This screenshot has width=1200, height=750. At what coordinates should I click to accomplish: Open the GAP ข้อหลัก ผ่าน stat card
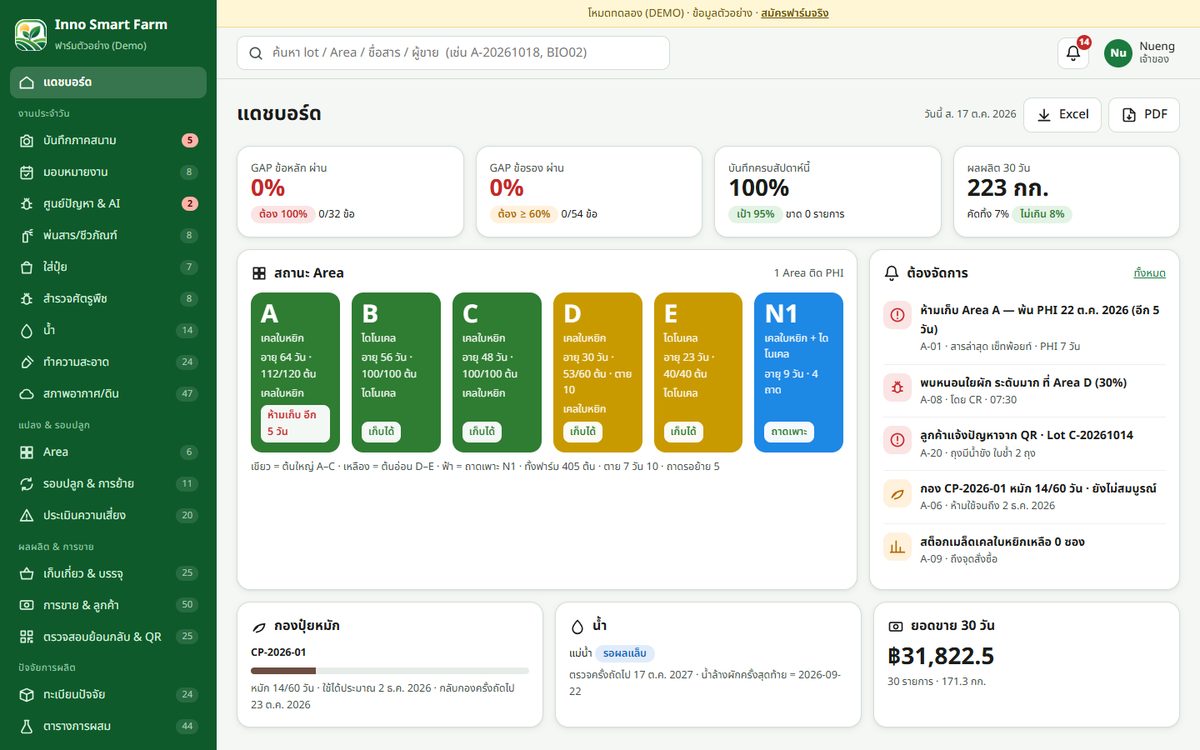pyautogui.click(x=350, y=192)
